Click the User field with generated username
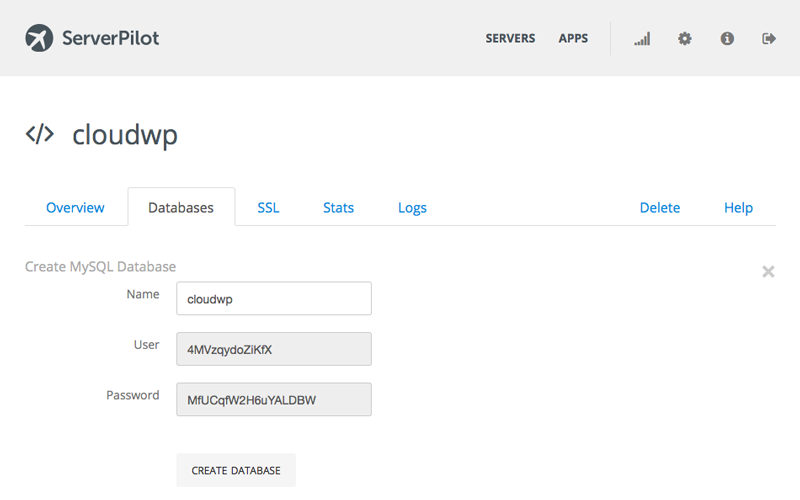 (x=273, y=349)
